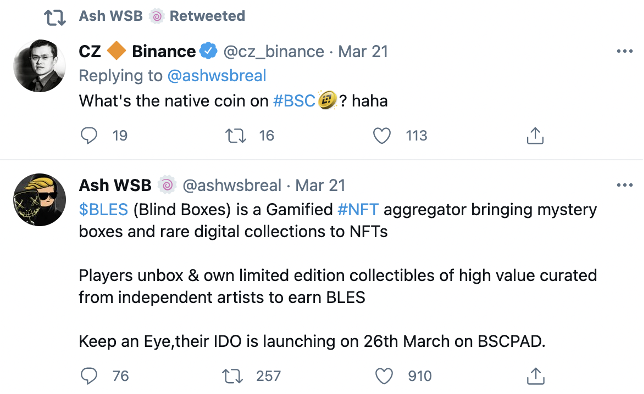Image resolution: width=644 pixels, height=394 pixels.
Task: Click the blue verified badge next to Binance
Action: 208,51
